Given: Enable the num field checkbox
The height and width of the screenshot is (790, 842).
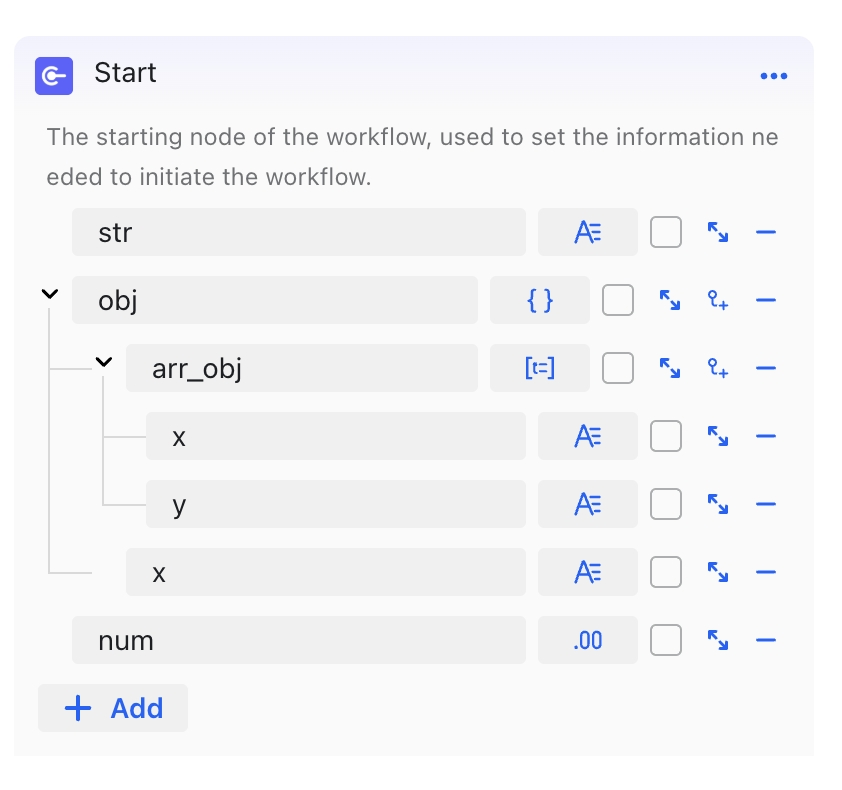Looking at the screenshot, I should 666,640.
